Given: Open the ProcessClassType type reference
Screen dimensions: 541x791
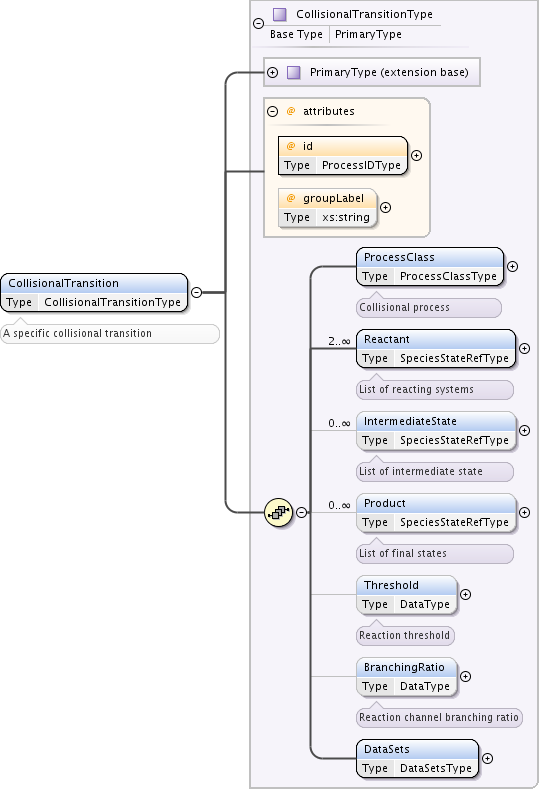Looking at the screenshot, I should tap(448, 276).
